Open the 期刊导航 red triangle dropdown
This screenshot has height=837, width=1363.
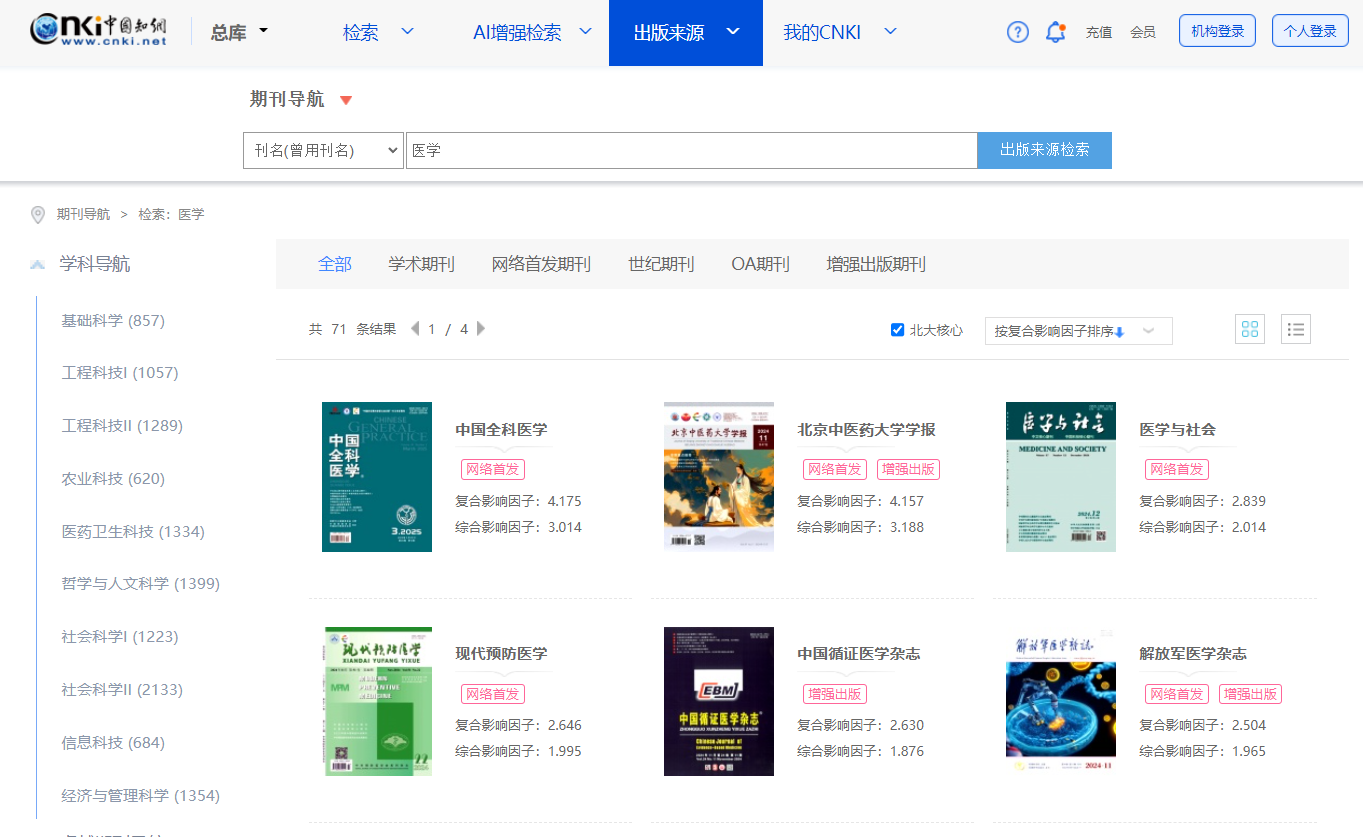(346, 100)
